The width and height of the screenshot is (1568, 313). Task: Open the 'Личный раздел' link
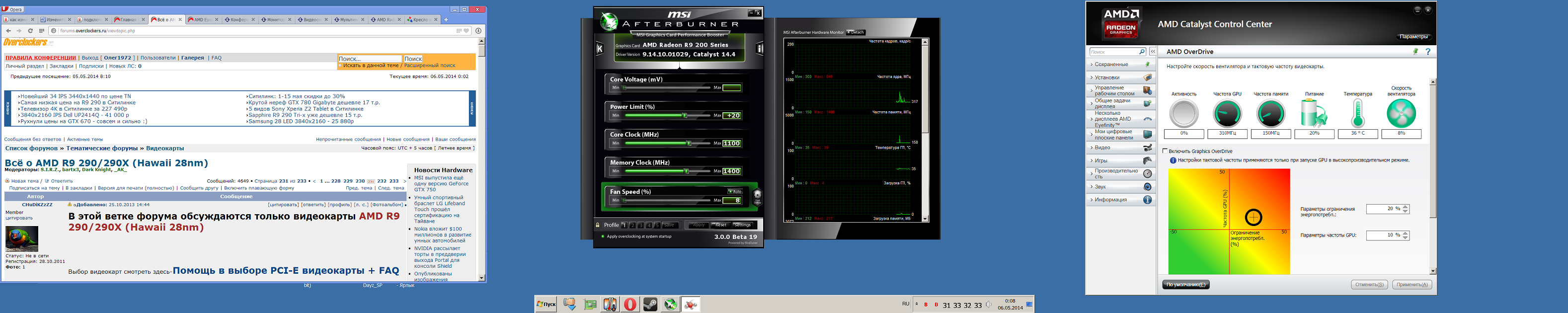(x=25, y=66)
